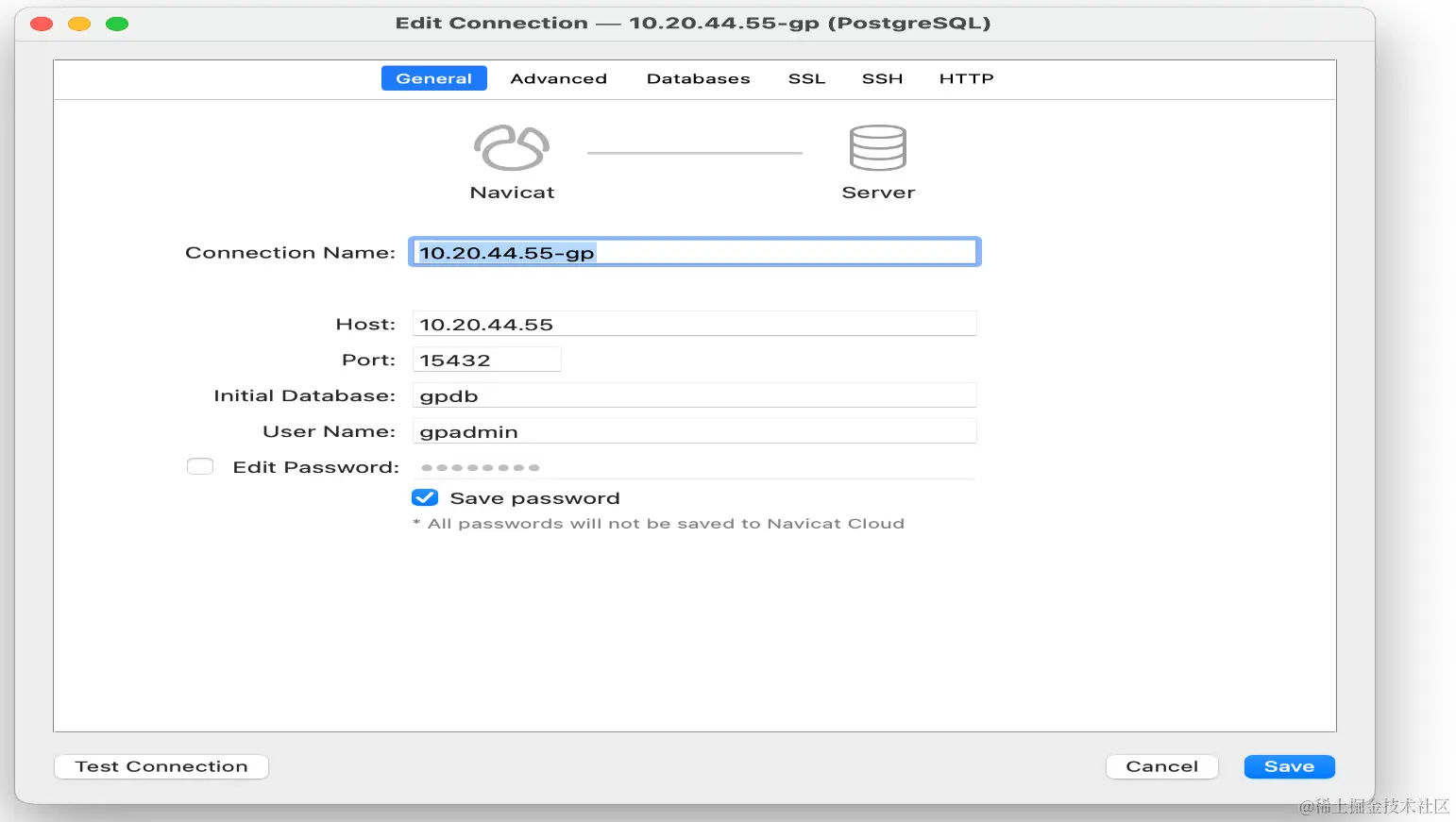
Task: Click the Edit Connection window title
Action: click(x=693, y=23)
